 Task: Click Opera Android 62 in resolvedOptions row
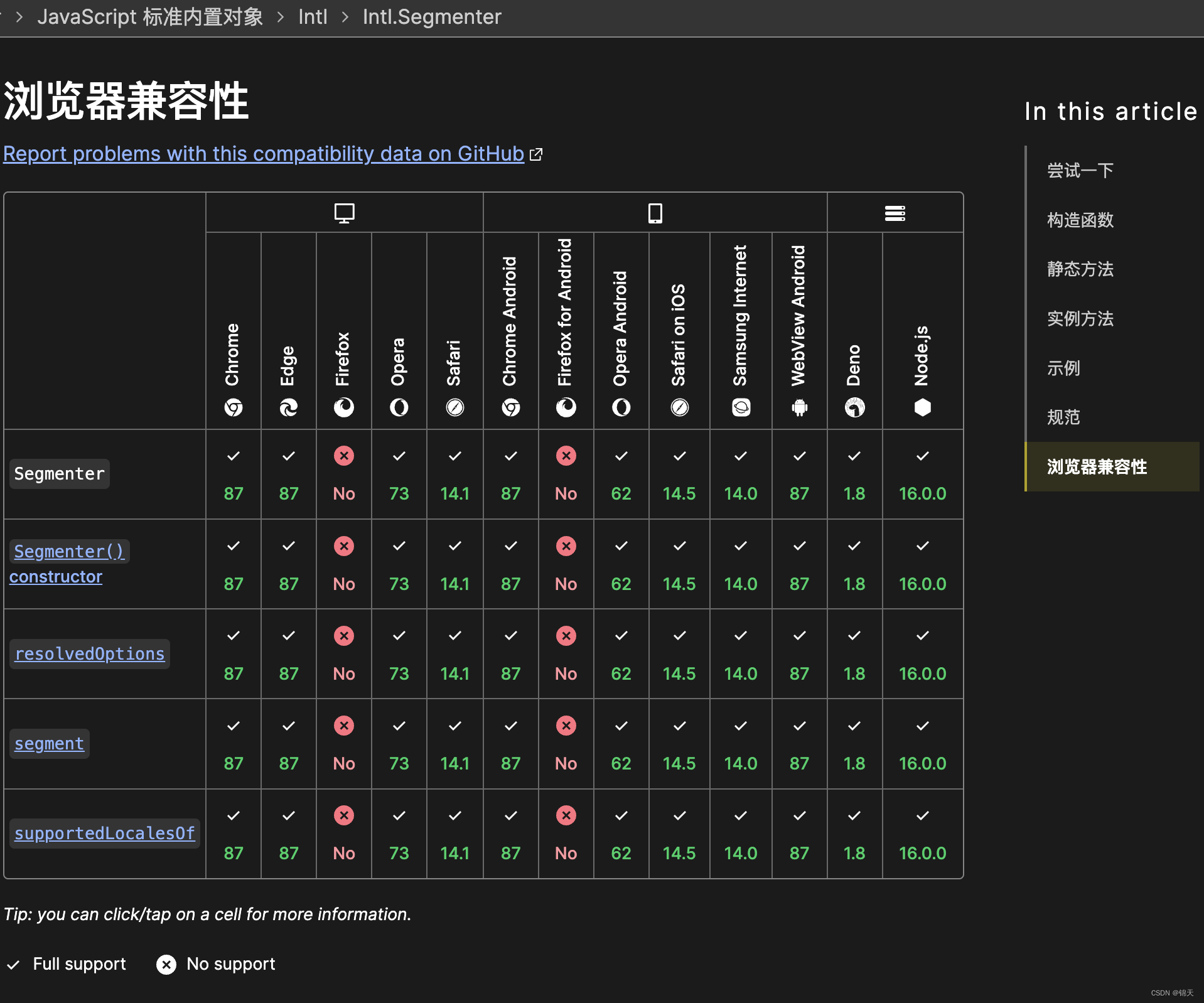pos(621,654)
